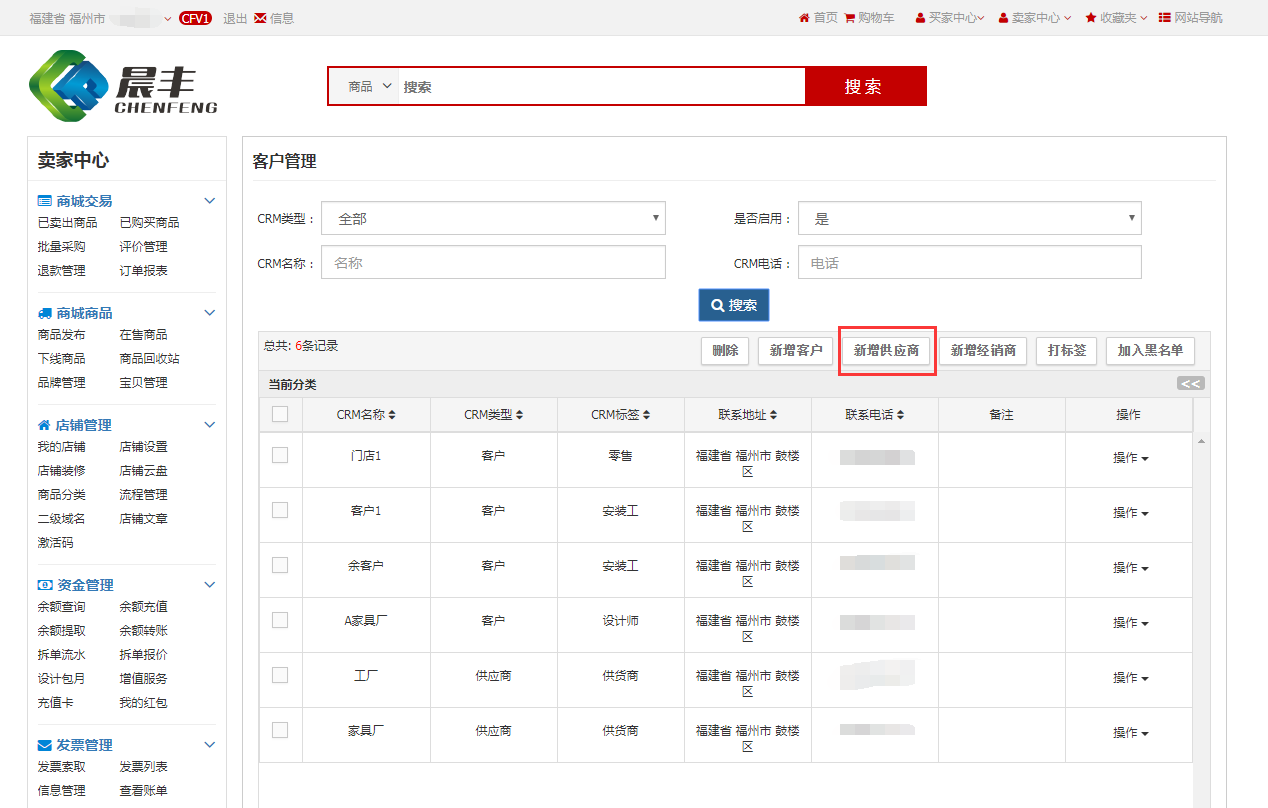Image resolution: width=1268 pixels, height=808 pixels.
Task: Open 店铺设置 in the sidebar menu
Action: coord(143,447)
